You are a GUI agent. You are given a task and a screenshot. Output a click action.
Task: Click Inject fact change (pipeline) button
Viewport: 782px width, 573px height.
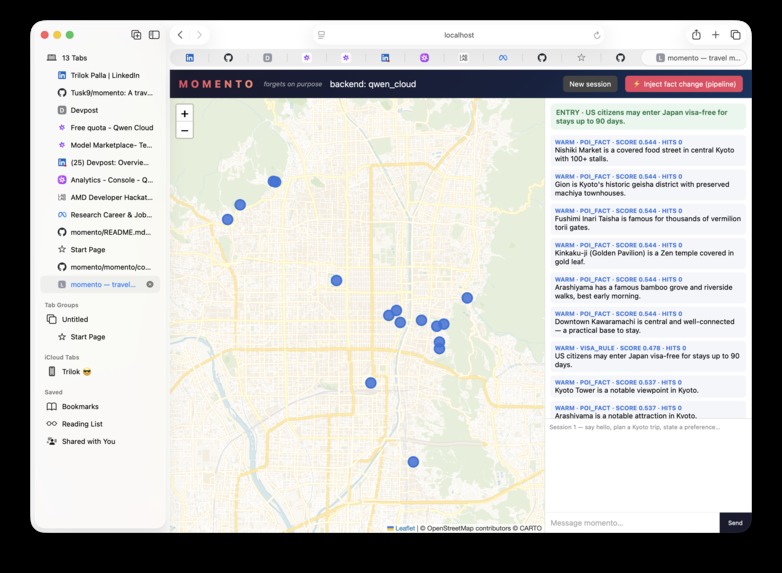(x=684, y=84)
